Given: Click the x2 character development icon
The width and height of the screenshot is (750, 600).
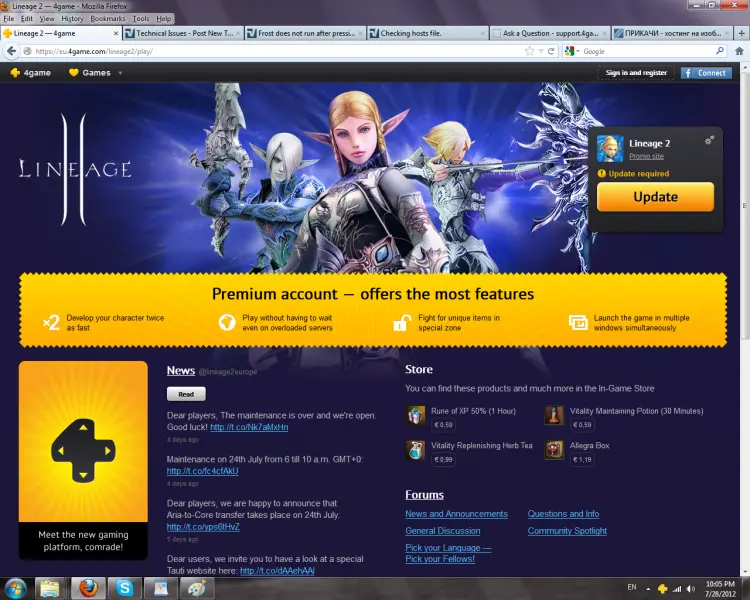Looking at the screenshot, I should [x=52, y=322].
